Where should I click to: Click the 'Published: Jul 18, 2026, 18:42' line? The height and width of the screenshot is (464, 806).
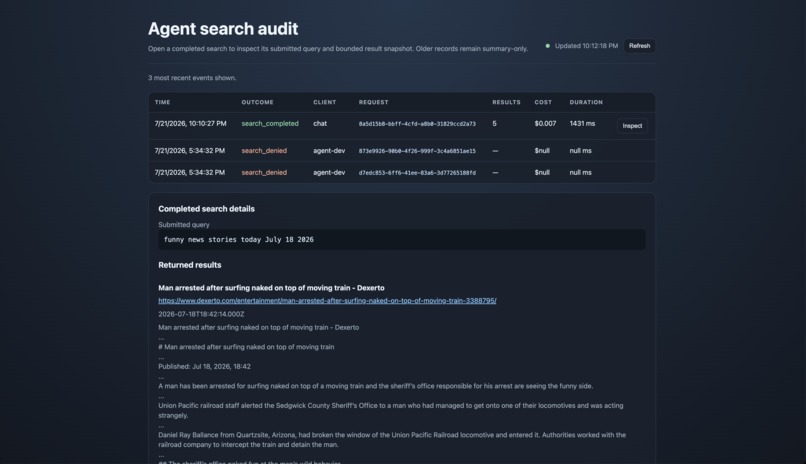pyautogui.click(x=205, y=366)
